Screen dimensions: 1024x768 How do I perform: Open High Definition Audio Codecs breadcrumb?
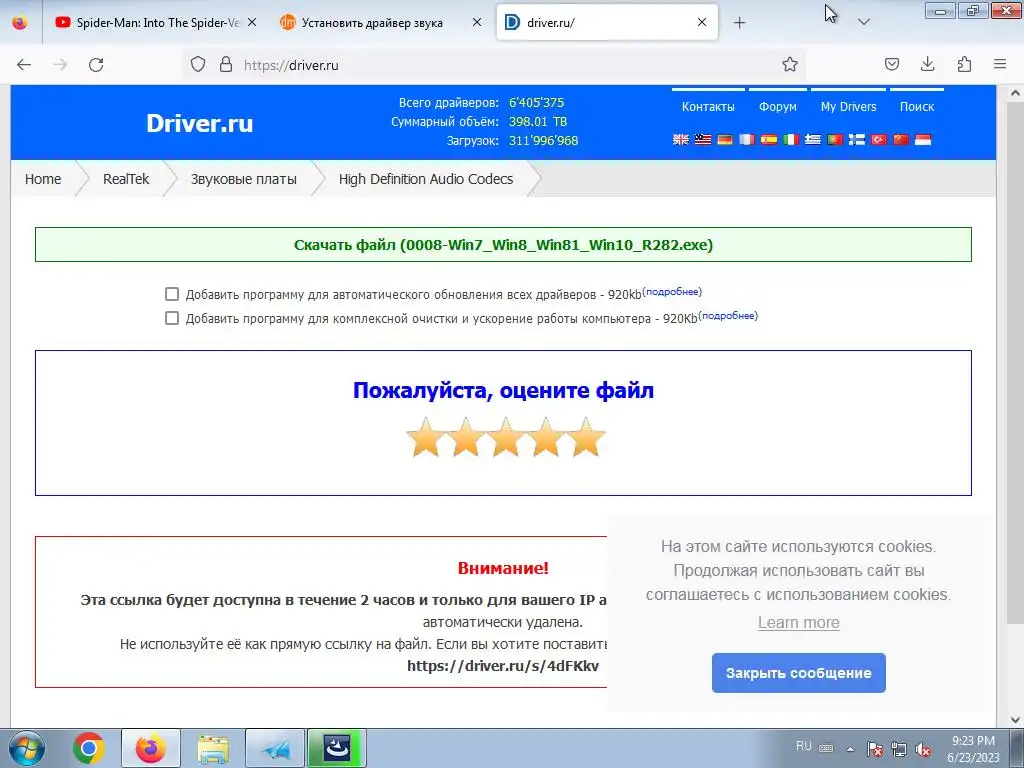tap(426, 179)
